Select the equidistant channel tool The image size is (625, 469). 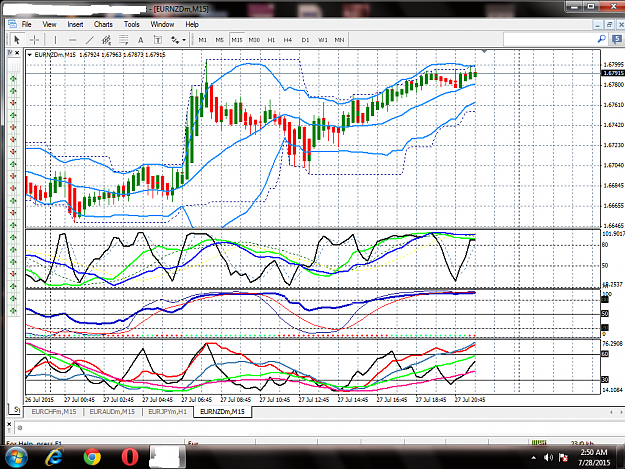point(106,40)
